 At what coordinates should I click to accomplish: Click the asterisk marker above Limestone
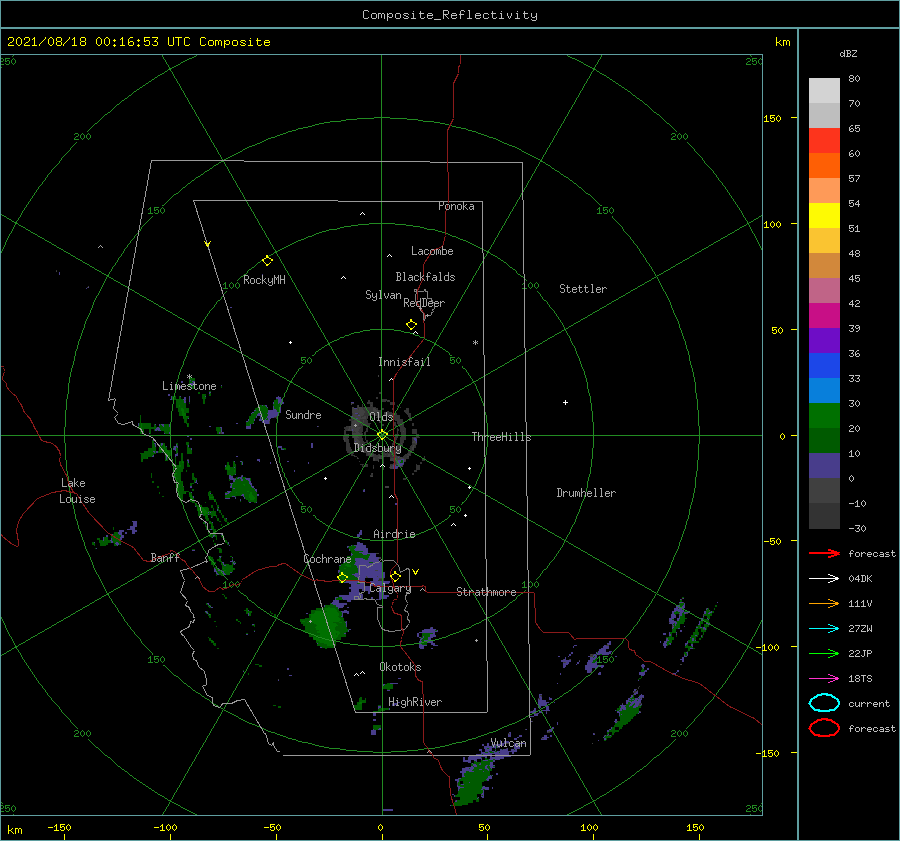pyautogui.click(x=189, y=377)
